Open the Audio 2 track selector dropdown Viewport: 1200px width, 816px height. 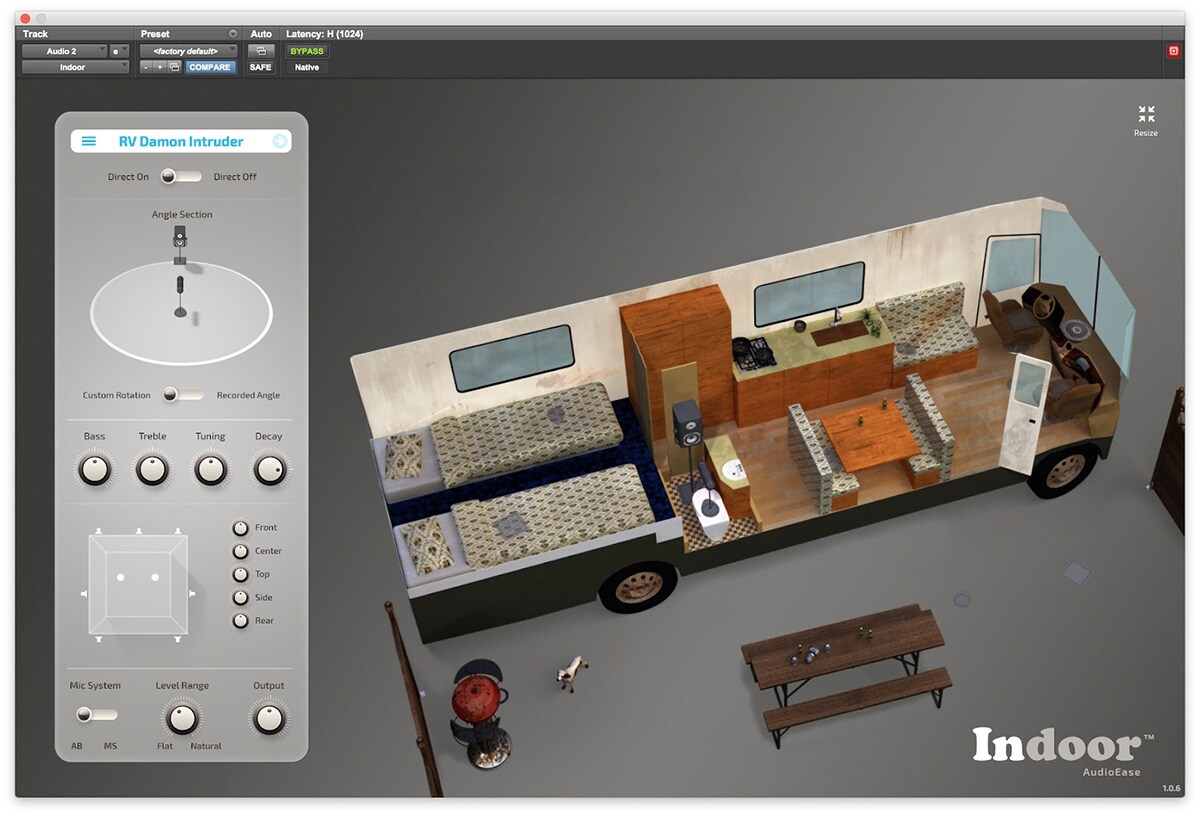64,51
